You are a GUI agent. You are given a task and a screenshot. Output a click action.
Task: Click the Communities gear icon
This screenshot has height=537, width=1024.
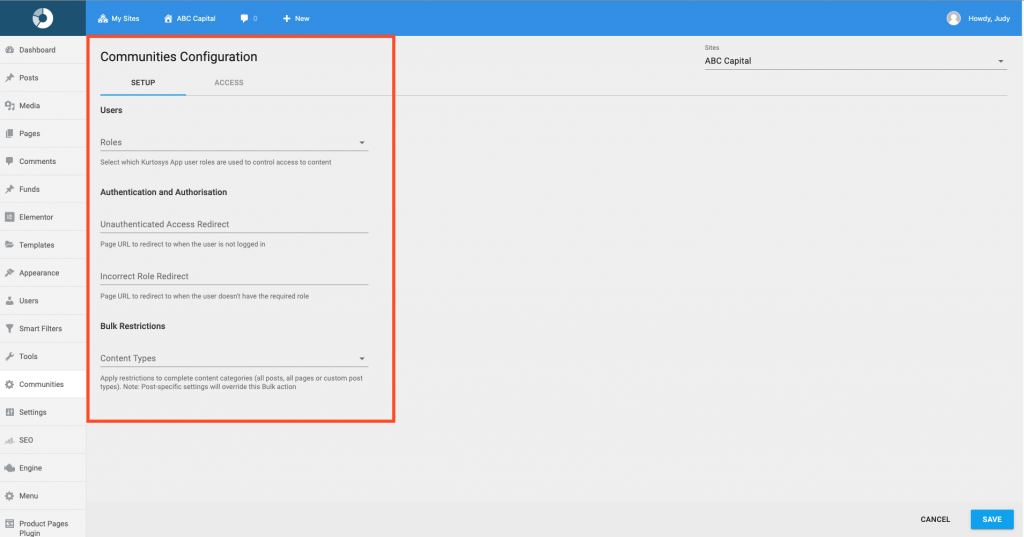pyautogui.click(x=10, y=384)
